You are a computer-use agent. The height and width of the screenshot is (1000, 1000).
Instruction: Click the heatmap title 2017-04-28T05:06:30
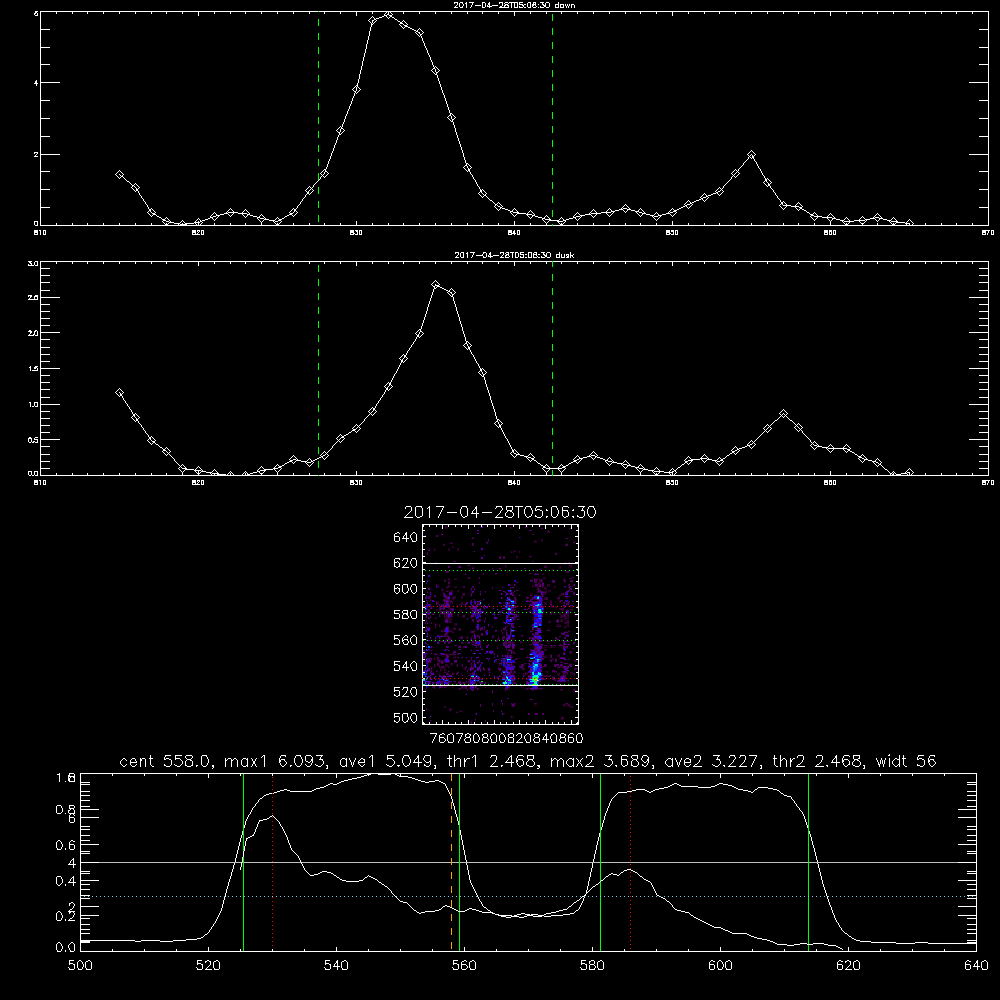(500, 512)
